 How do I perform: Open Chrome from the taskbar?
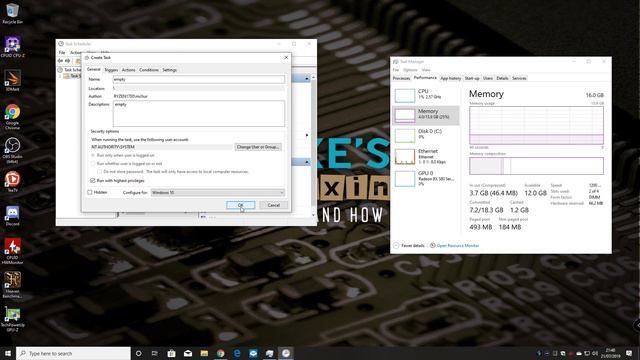coord(220,353)
